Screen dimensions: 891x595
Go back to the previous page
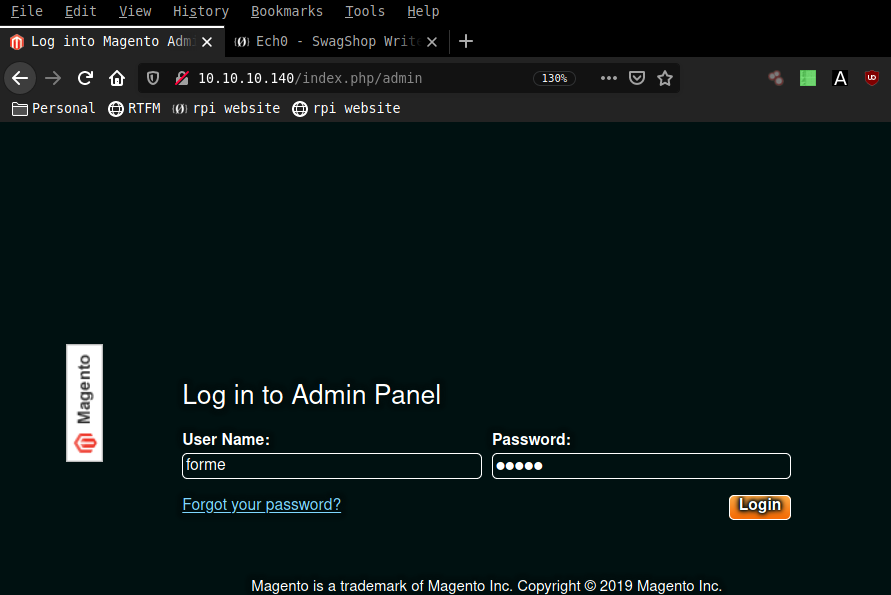coord(20,78)
